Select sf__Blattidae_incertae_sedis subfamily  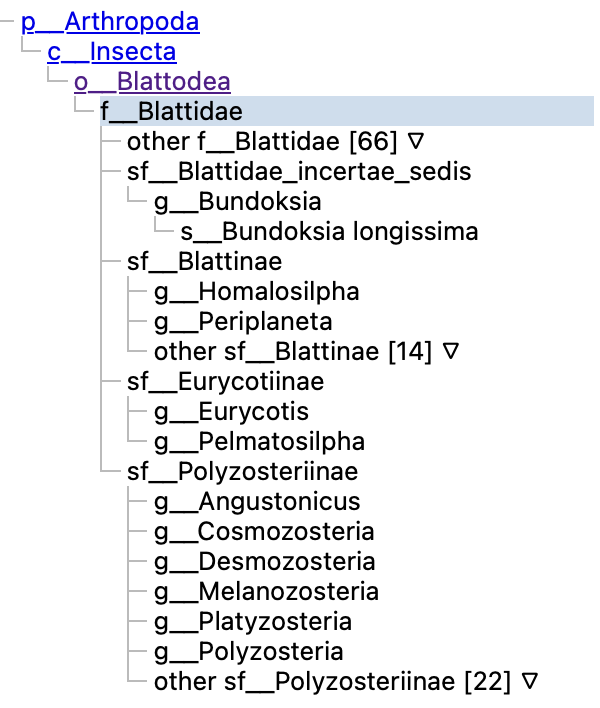point(299,171)
